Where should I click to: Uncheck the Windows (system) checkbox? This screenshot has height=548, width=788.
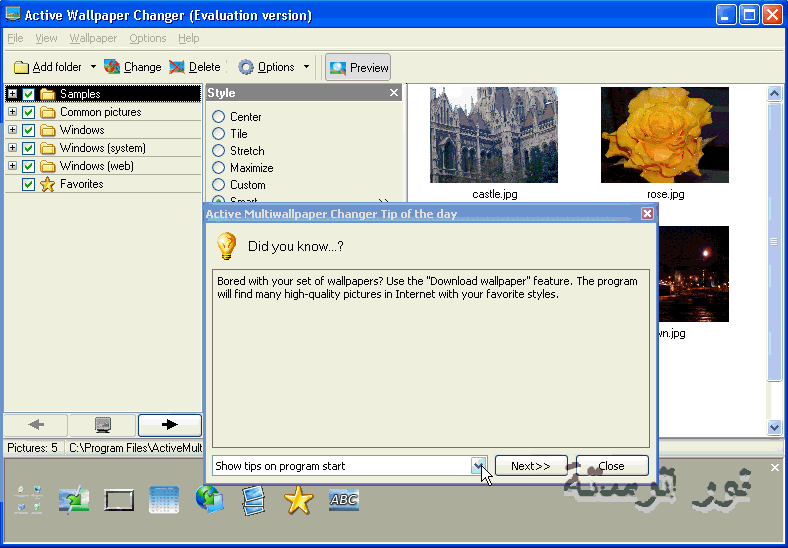tap(29, 148)
